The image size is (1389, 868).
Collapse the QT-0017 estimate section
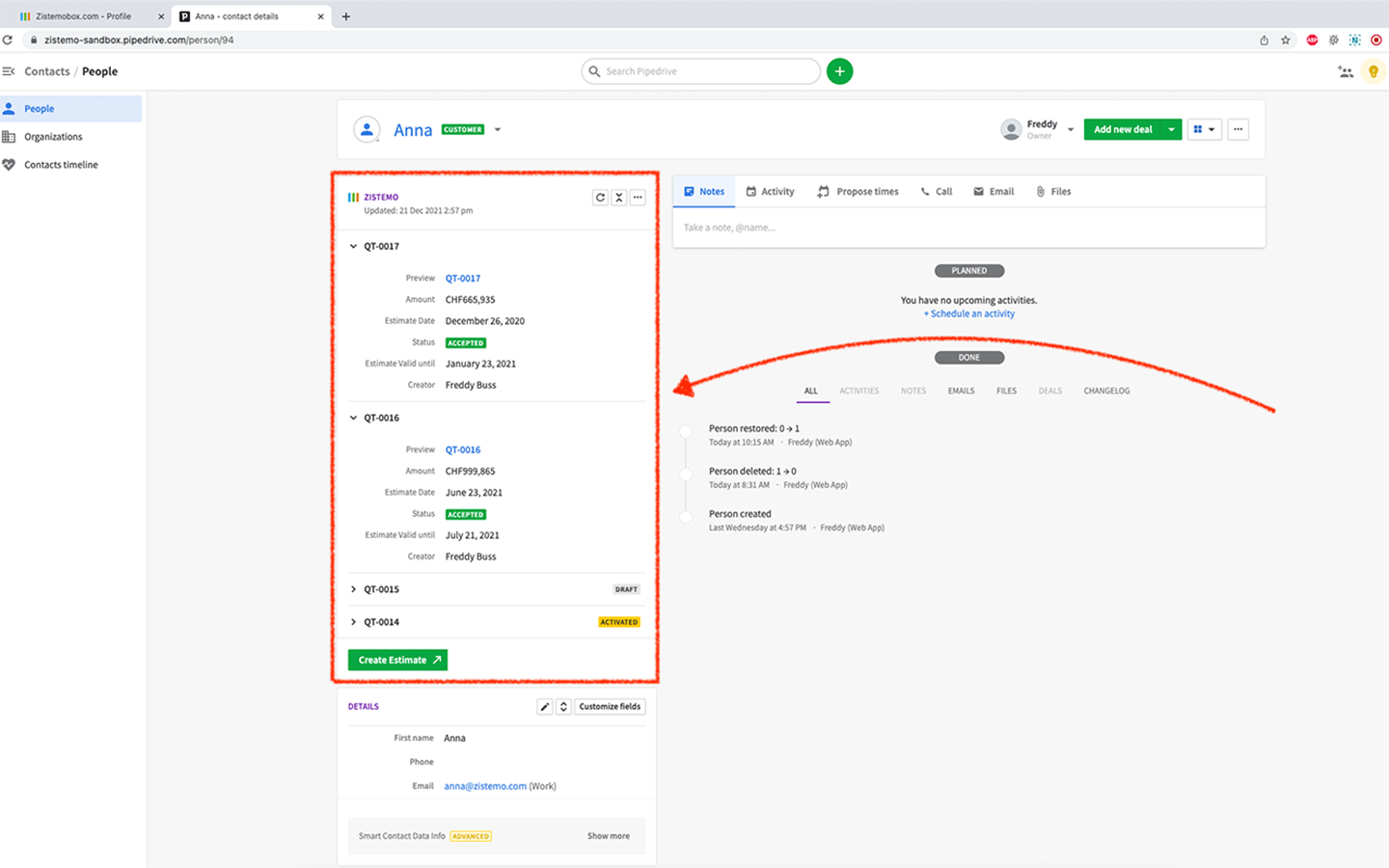(353, 246)
